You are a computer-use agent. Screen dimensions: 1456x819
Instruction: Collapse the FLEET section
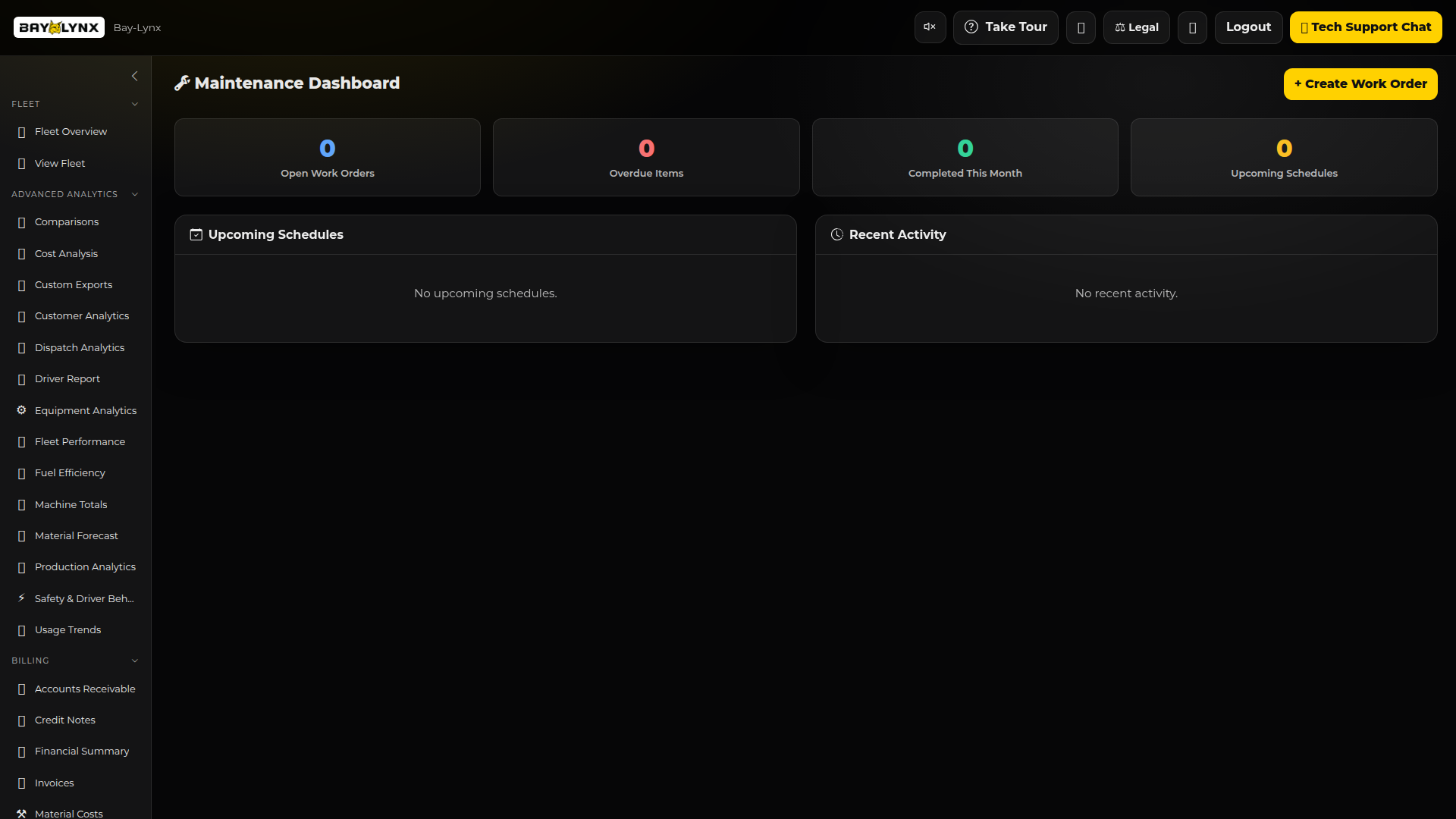click(x=135, y=104)
